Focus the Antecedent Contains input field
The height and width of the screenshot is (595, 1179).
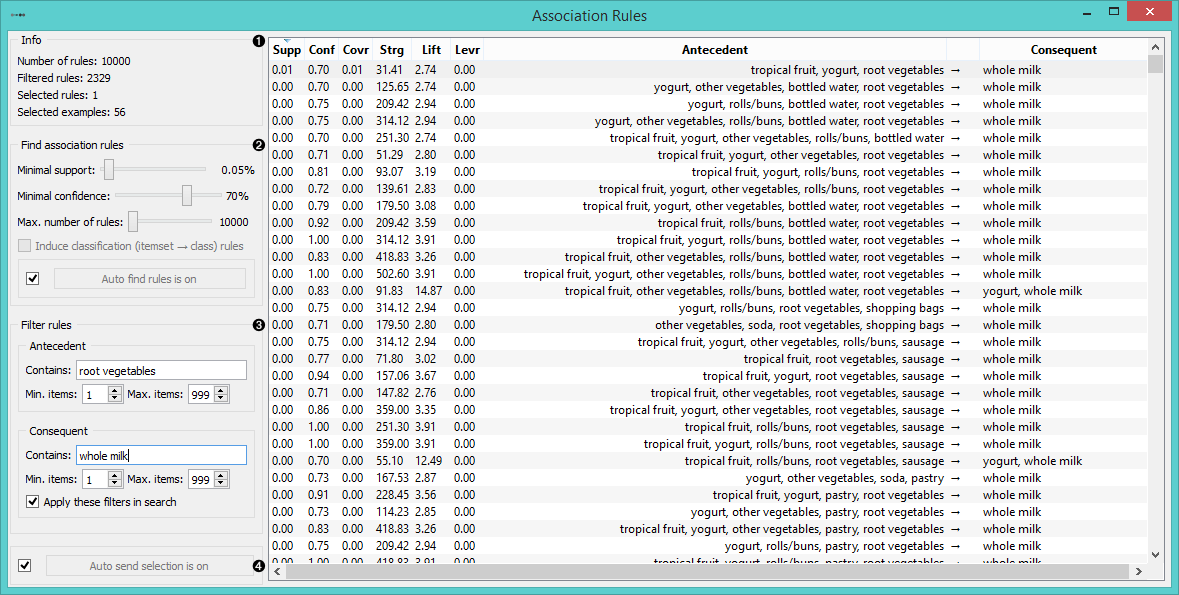[161, 370]
